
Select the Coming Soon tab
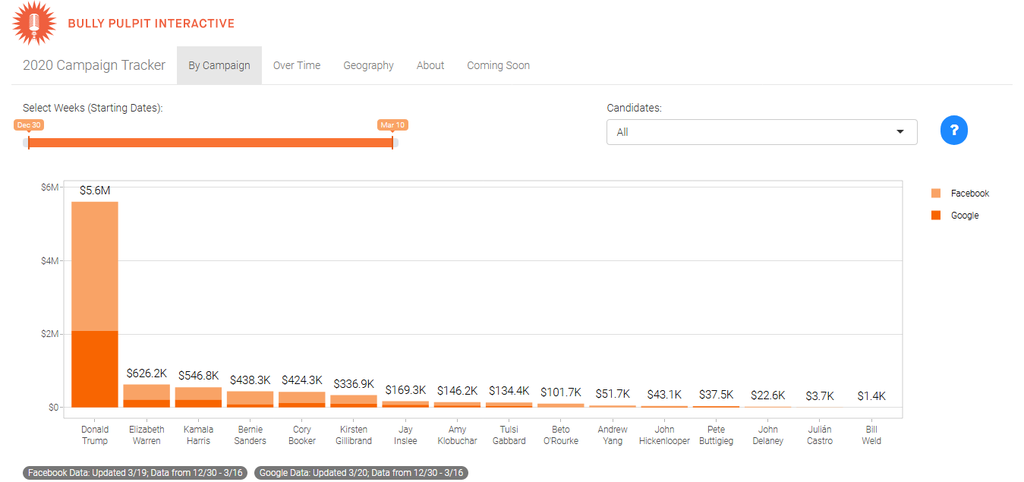click(498, 66)
